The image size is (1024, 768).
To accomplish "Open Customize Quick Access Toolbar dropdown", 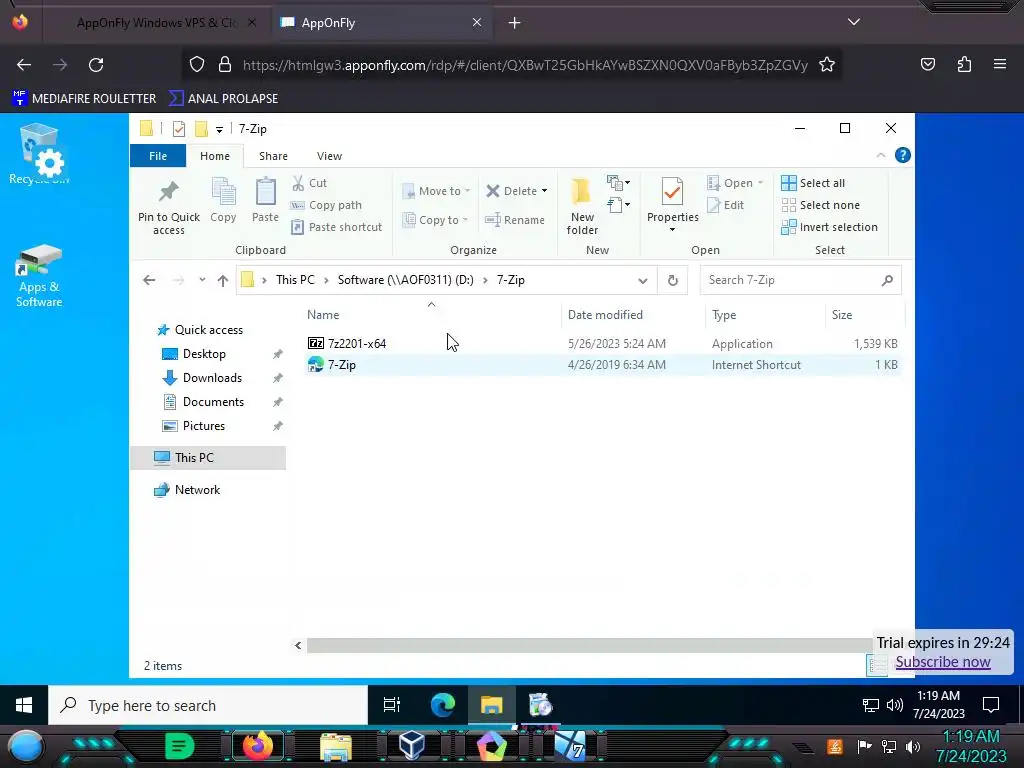I will pyautogui.click(x=219, y=129).
